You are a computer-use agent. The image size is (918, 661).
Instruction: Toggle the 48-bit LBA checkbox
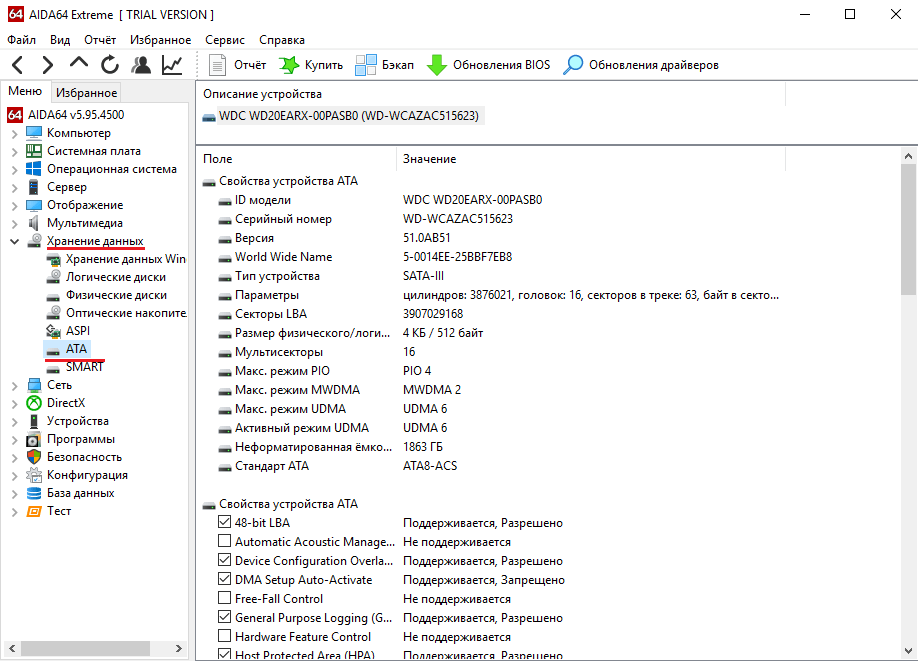(224, 523)
